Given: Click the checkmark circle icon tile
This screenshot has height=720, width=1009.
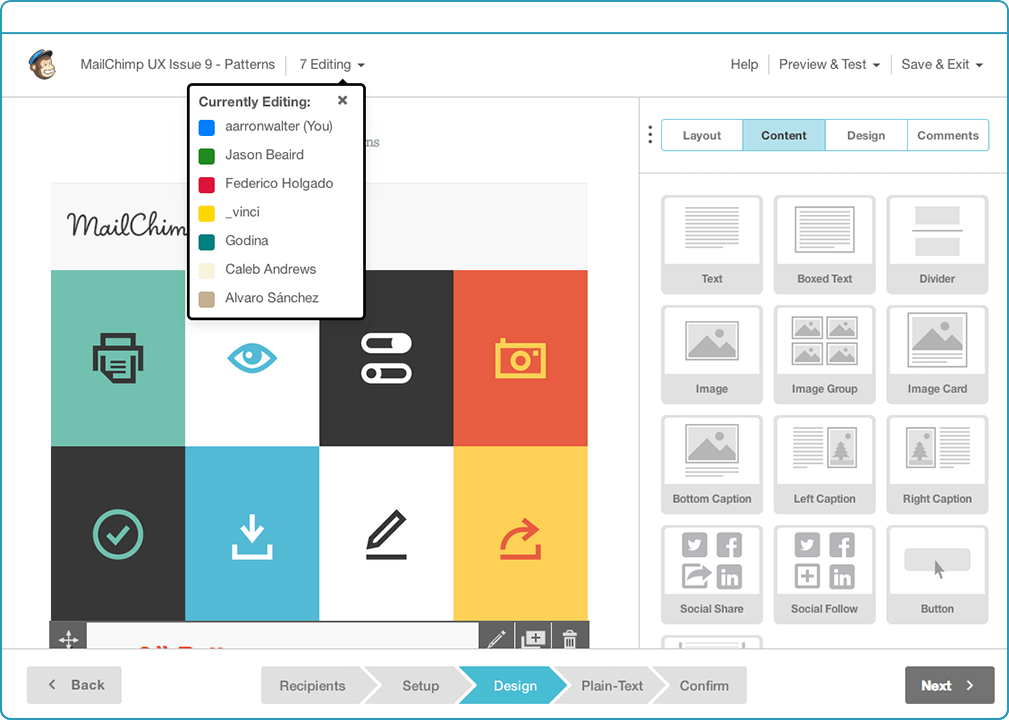Looking at the screenshot, I should tap(118, 533).
